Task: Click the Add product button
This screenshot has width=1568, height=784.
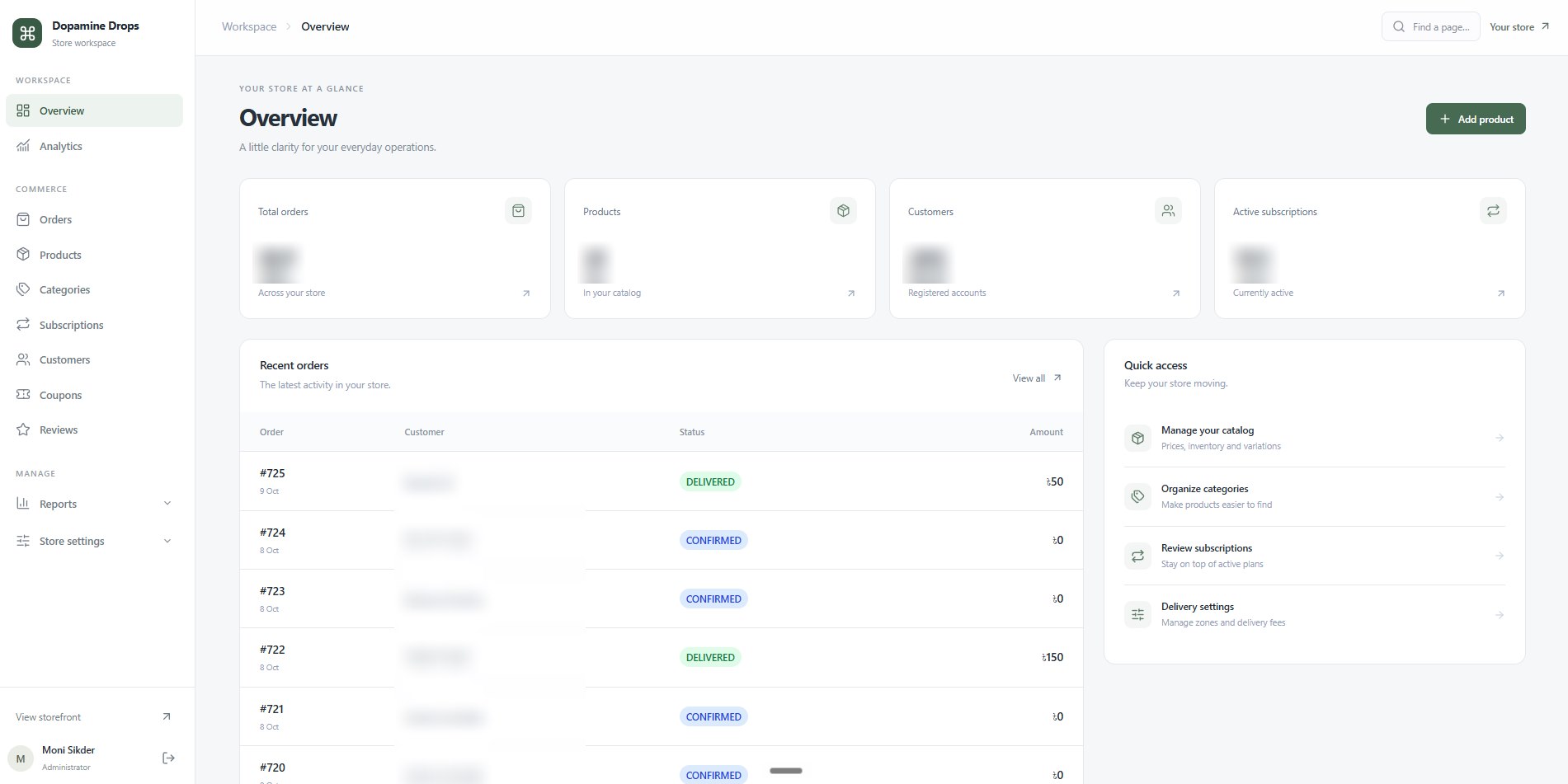Action: (1476, 119)
